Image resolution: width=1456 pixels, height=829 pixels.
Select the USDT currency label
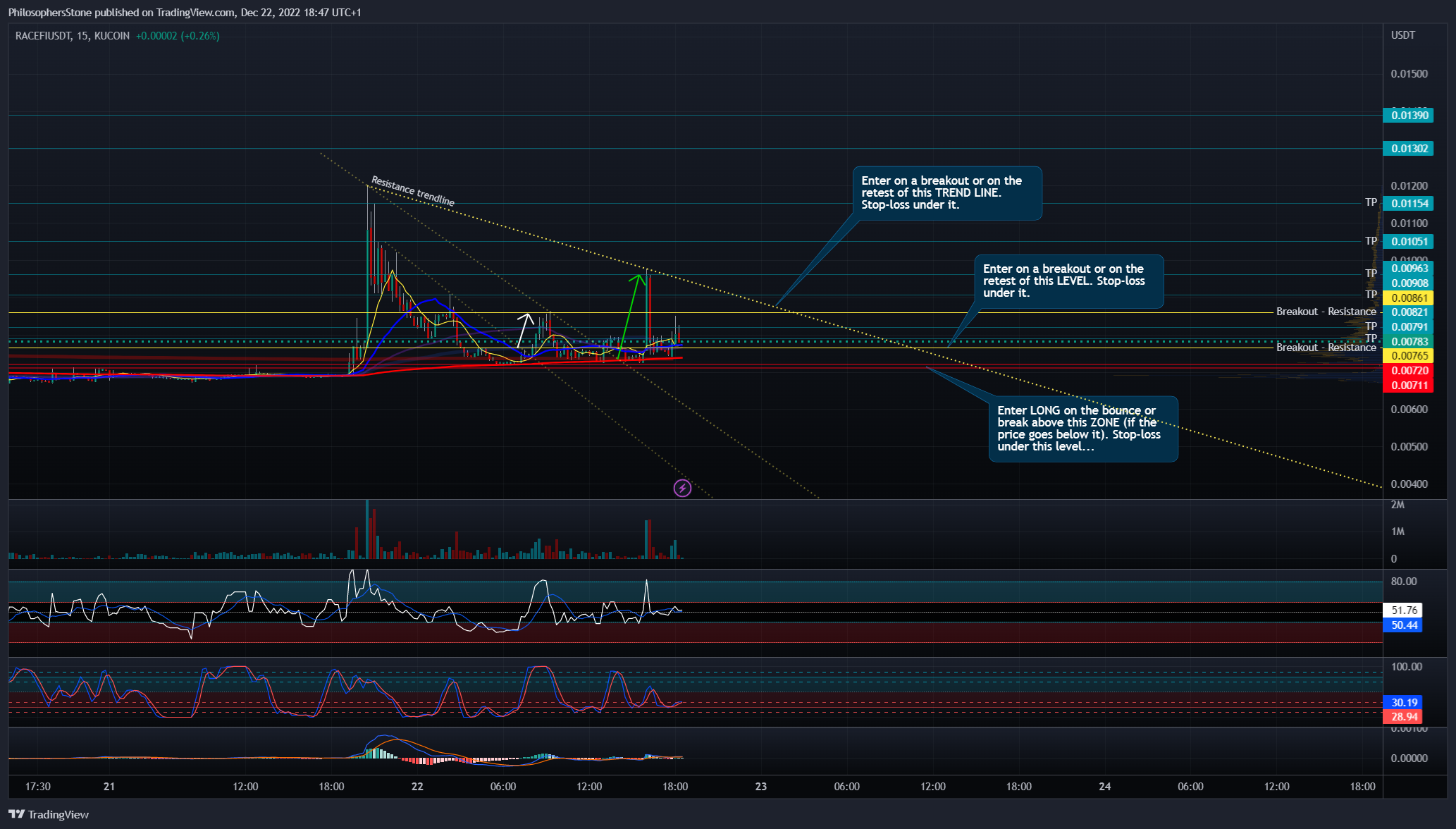click(x=1402, y=35)
